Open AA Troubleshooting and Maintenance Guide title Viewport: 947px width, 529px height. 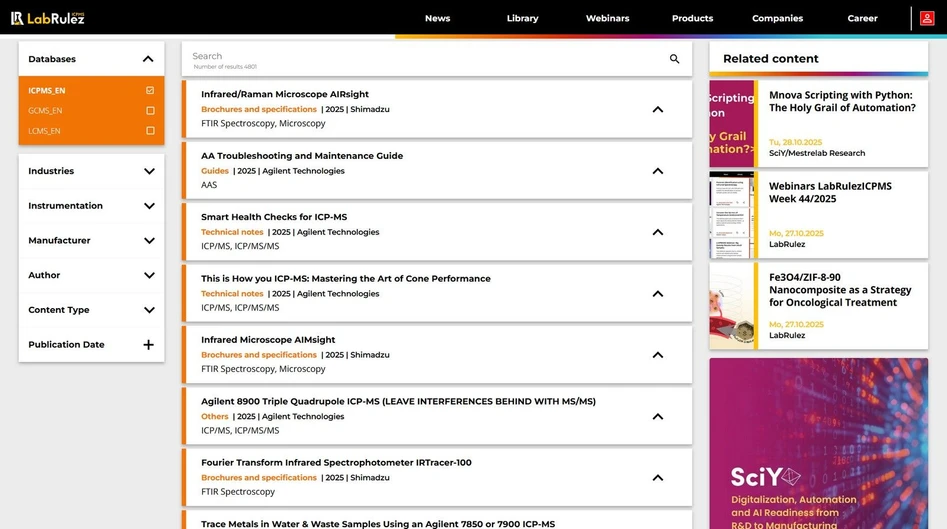tap(302, 156)
